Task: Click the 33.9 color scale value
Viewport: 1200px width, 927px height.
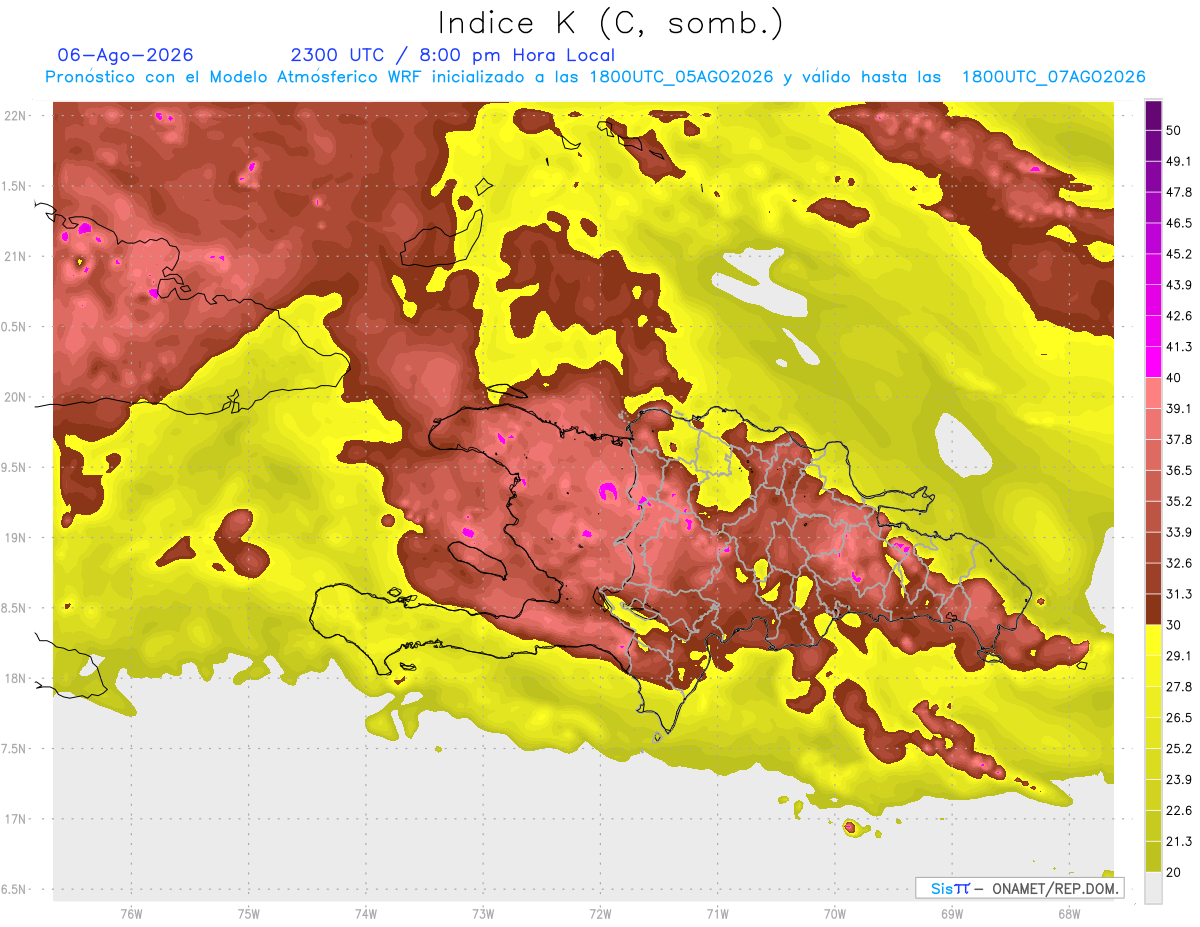Action: tap(1178, 532)
